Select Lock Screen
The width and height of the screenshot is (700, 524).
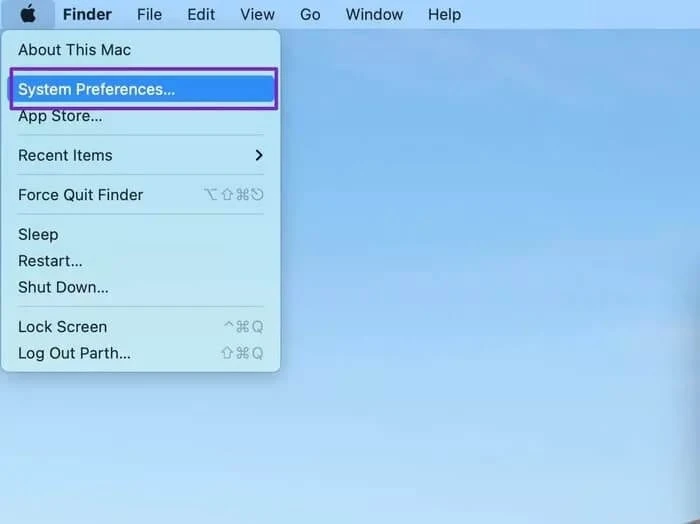(62, 327)
